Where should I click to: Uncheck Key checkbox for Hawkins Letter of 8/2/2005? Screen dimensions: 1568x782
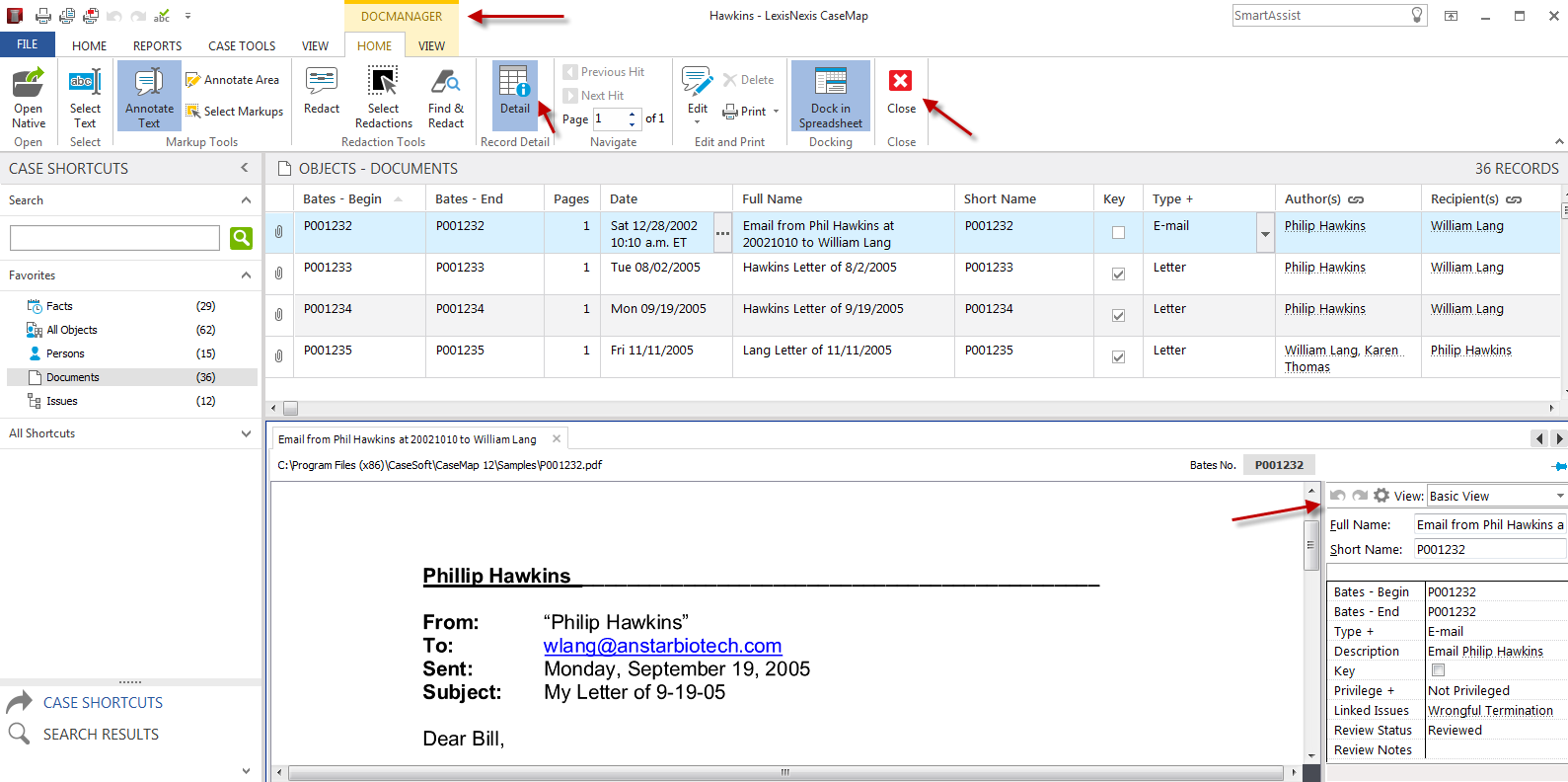pos(1118,274)
